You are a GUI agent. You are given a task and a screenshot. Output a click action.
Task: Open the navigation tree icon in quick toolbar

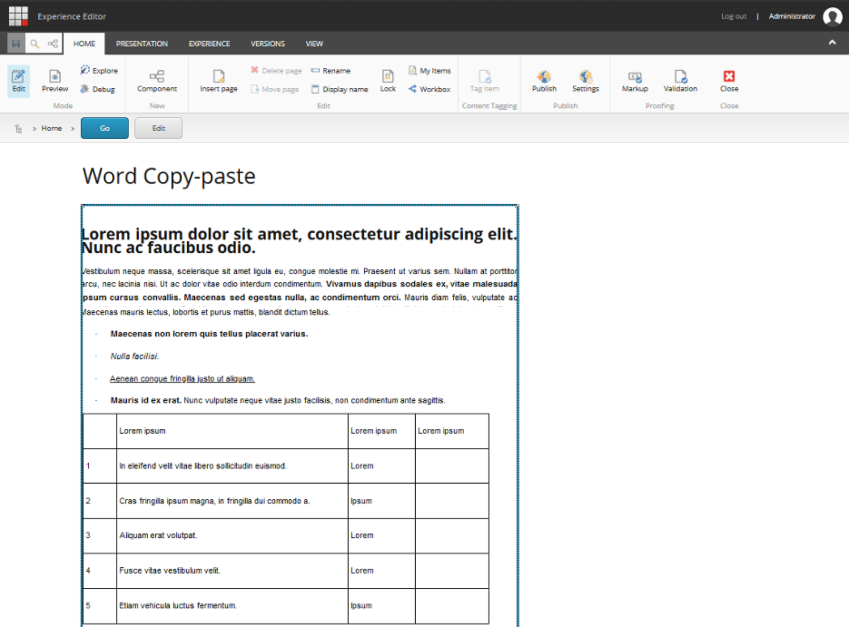(53, 44)
